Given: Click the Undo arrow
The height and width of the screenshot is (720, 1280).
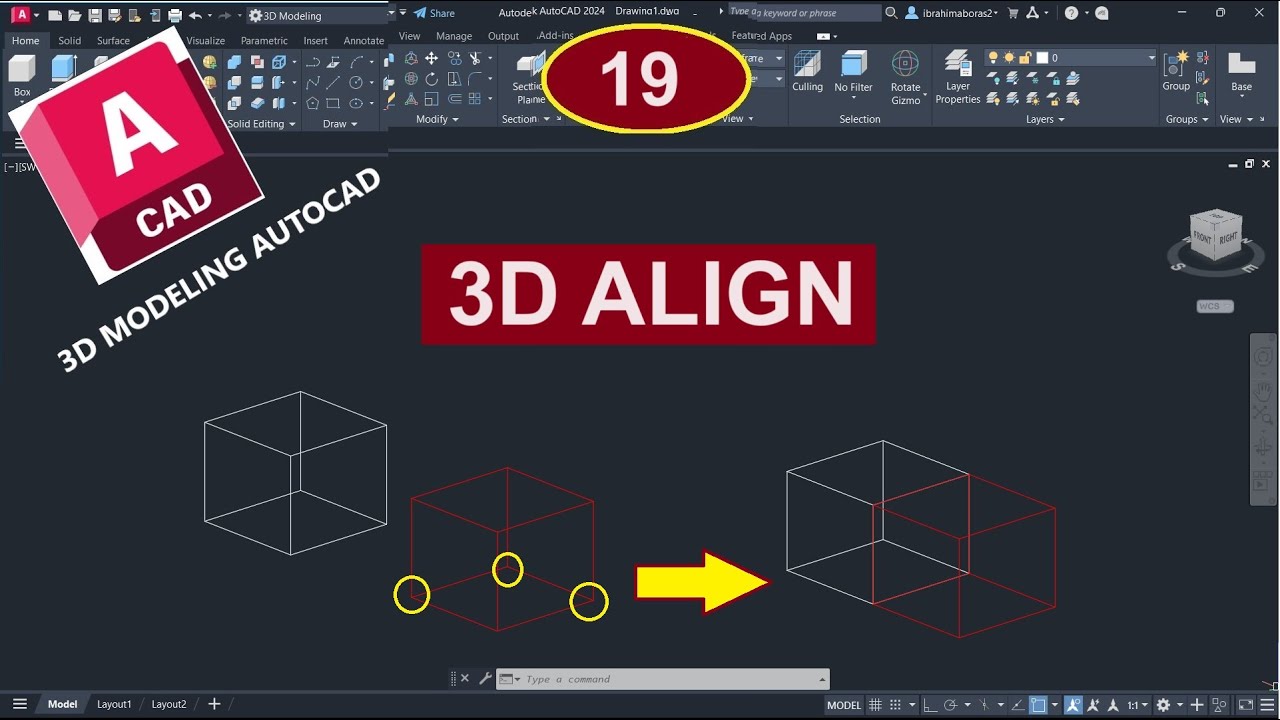Looking at the screenshot, I should click(195, 15).
